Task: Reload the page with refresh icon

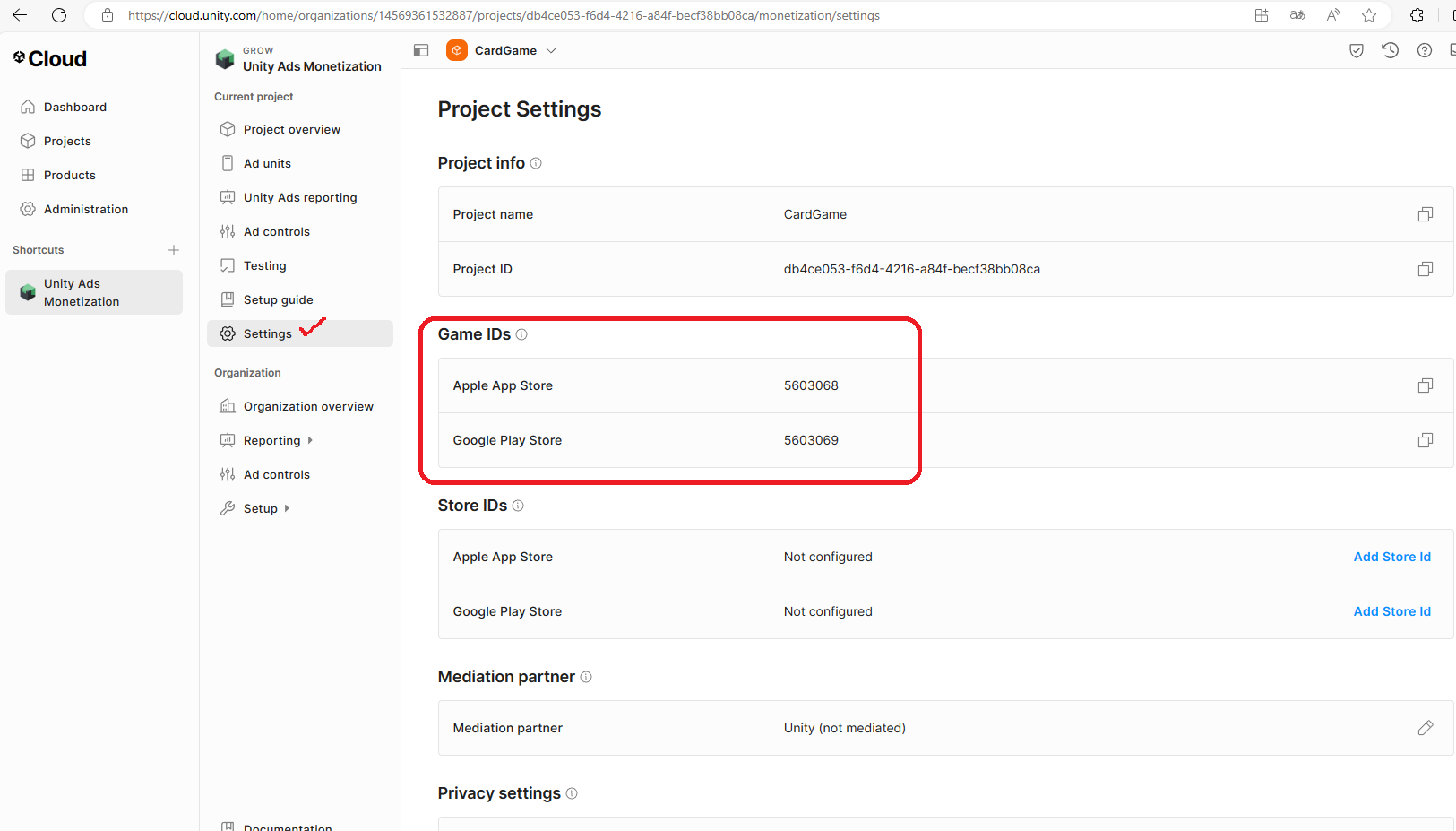Action: (x=59, y=15)
